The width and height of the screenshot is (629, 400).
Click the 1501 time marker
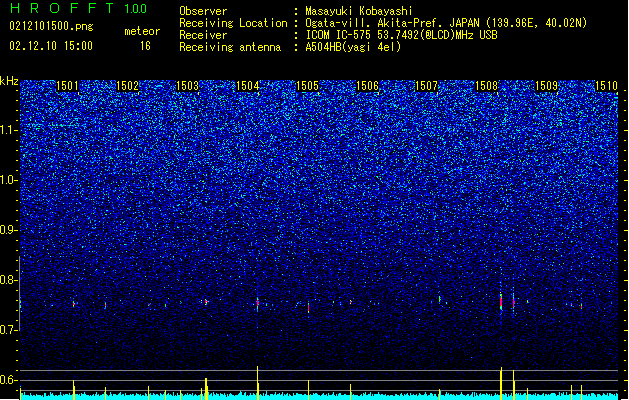point(67,85)
